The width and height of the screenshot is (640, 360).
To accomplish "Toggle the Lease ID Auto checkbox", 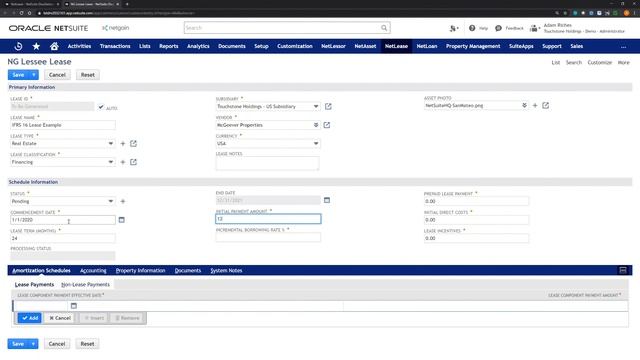I will click(x=101, y=107).
